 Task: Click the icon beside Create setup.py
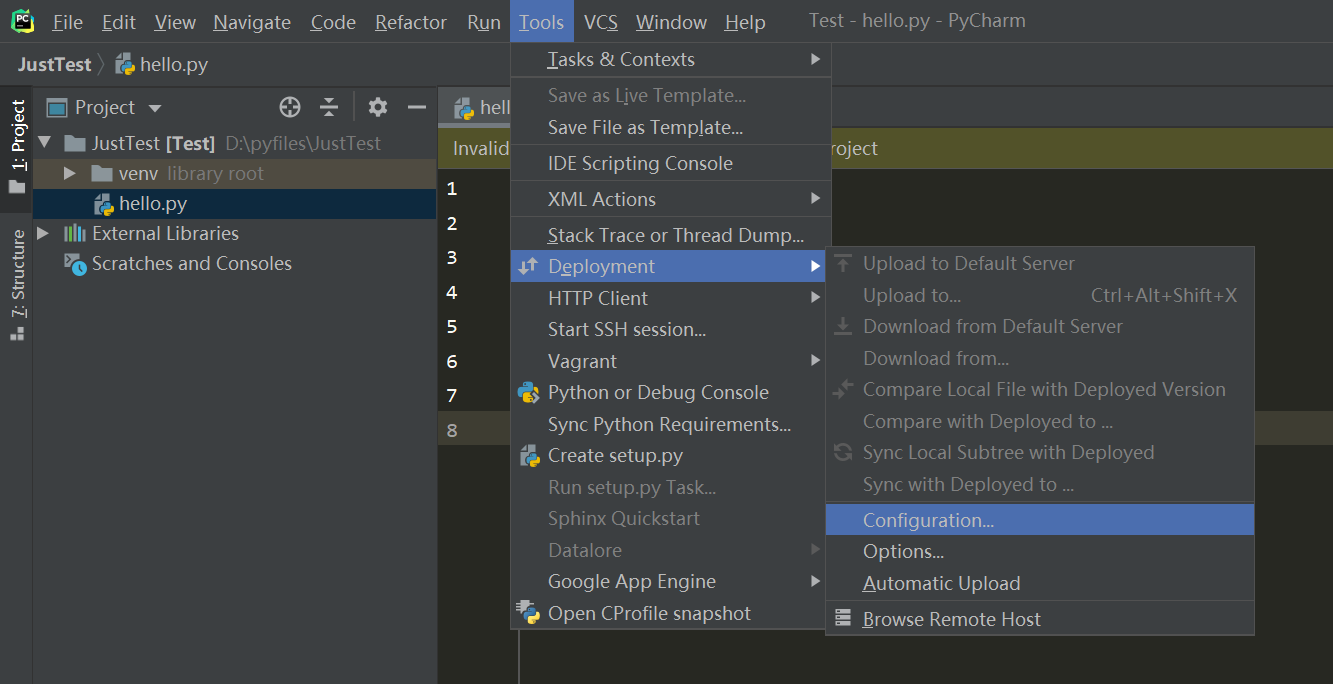point(529,456)
